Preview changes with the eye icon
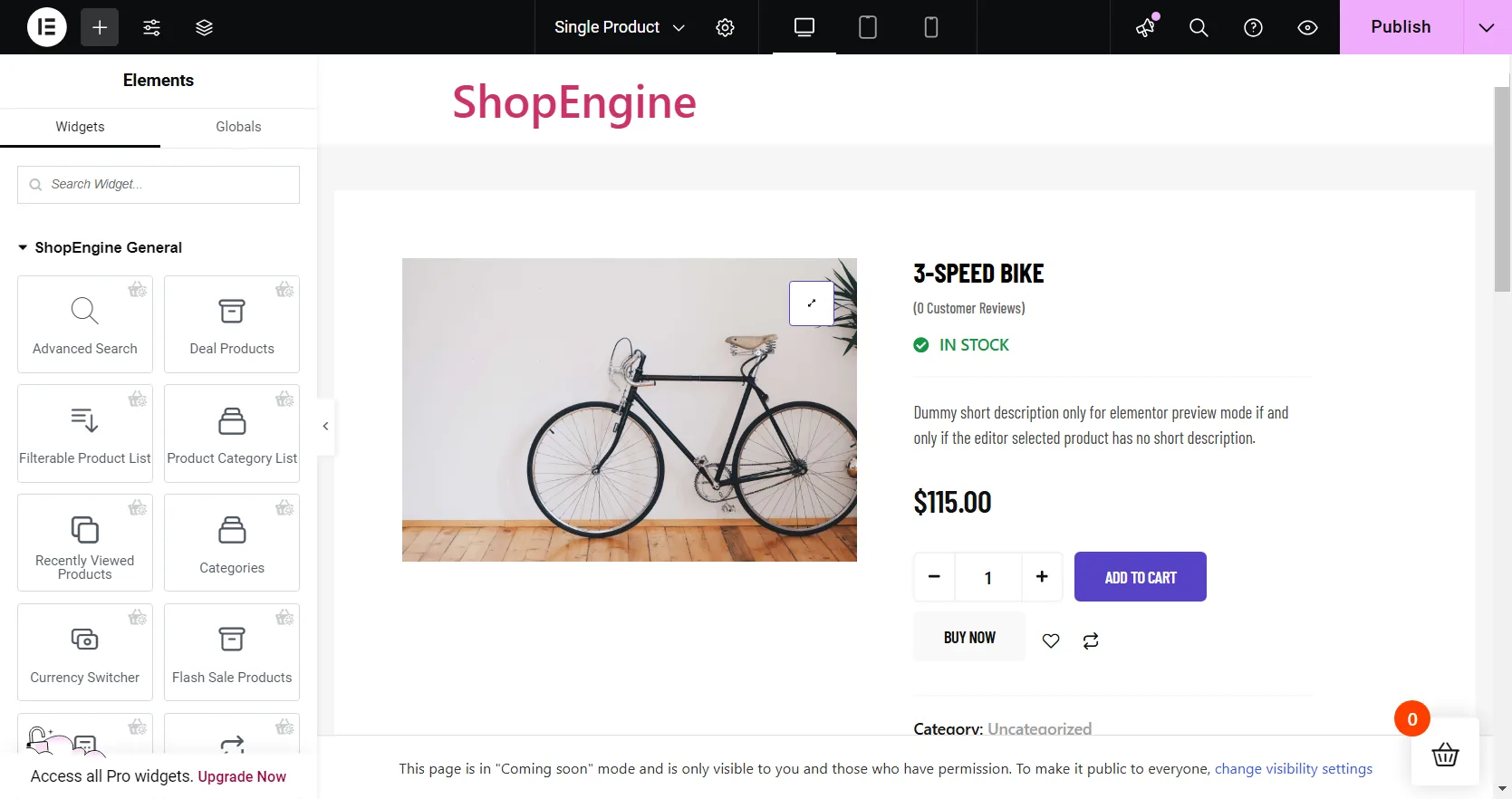Screen dimensions: 1512x799 click(1307, 27)
